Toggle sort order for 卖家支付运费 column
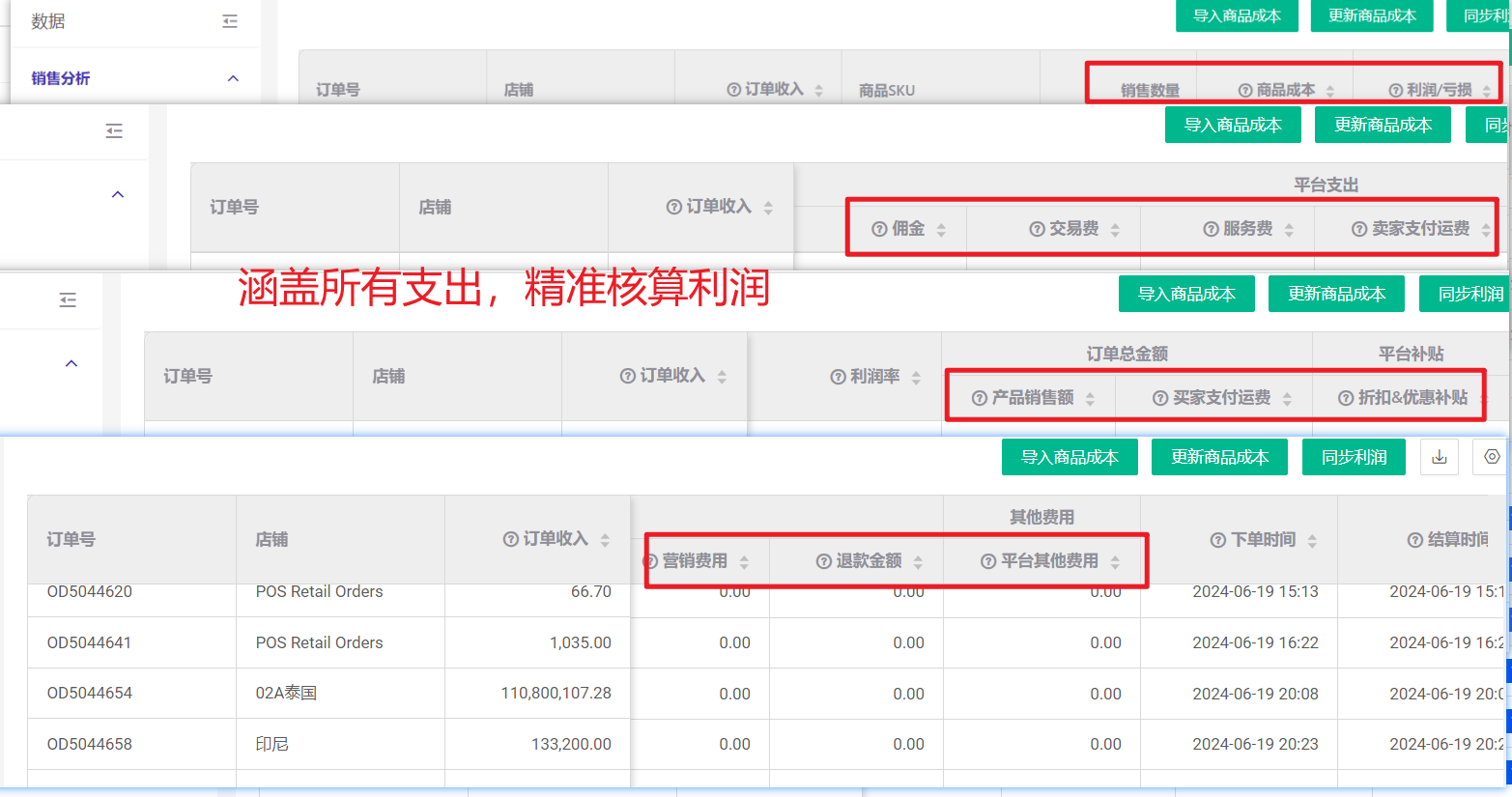 1485,230
